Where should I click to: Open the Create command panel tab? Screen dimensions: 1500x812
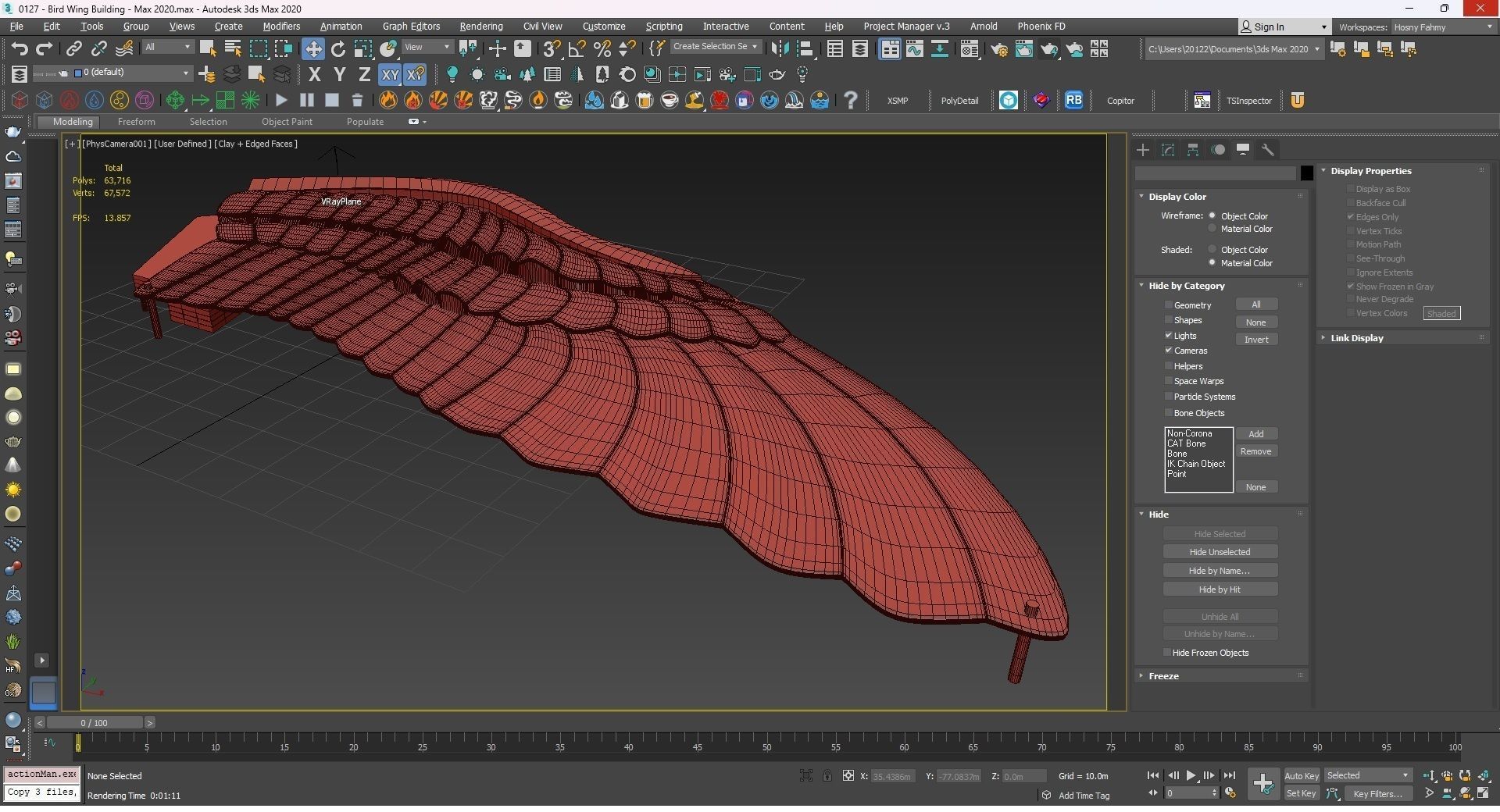click(x=1143, y=150)
